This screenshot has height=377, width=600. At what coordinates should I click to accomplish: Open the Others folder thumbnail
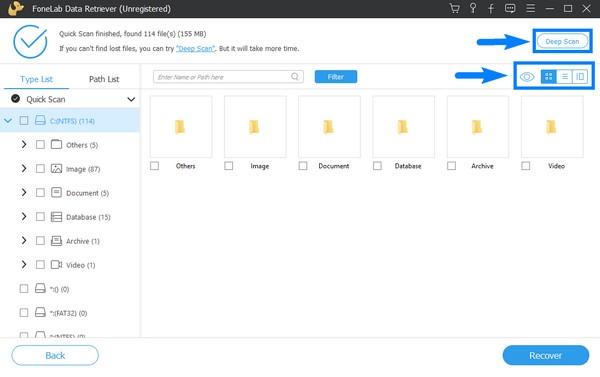[x=181, y=127]
